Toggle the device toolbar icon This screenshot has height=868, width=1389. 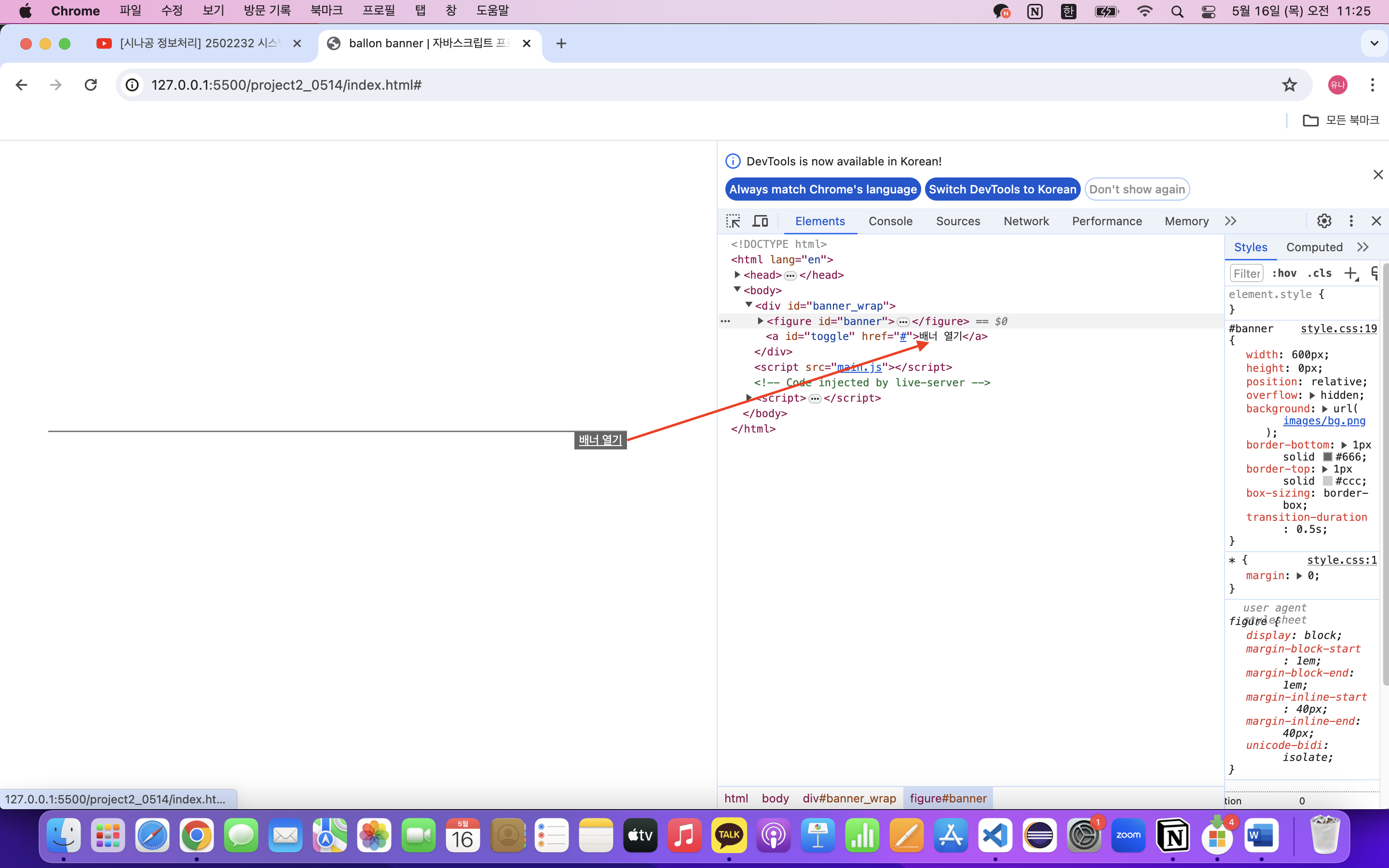(x=761, y=221)
